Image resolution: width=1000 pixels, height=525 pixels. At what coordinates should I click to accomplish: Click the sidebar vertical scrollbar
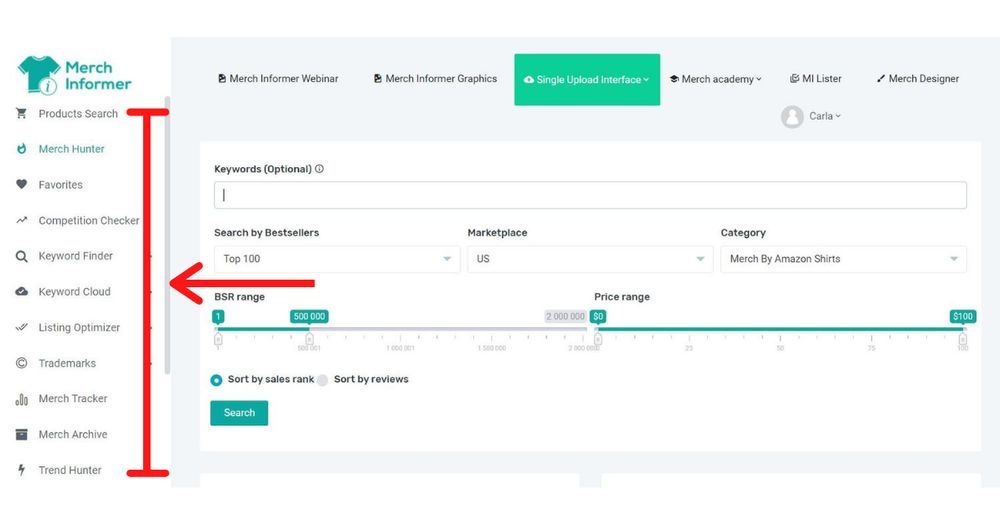click(x=167, y=235)
